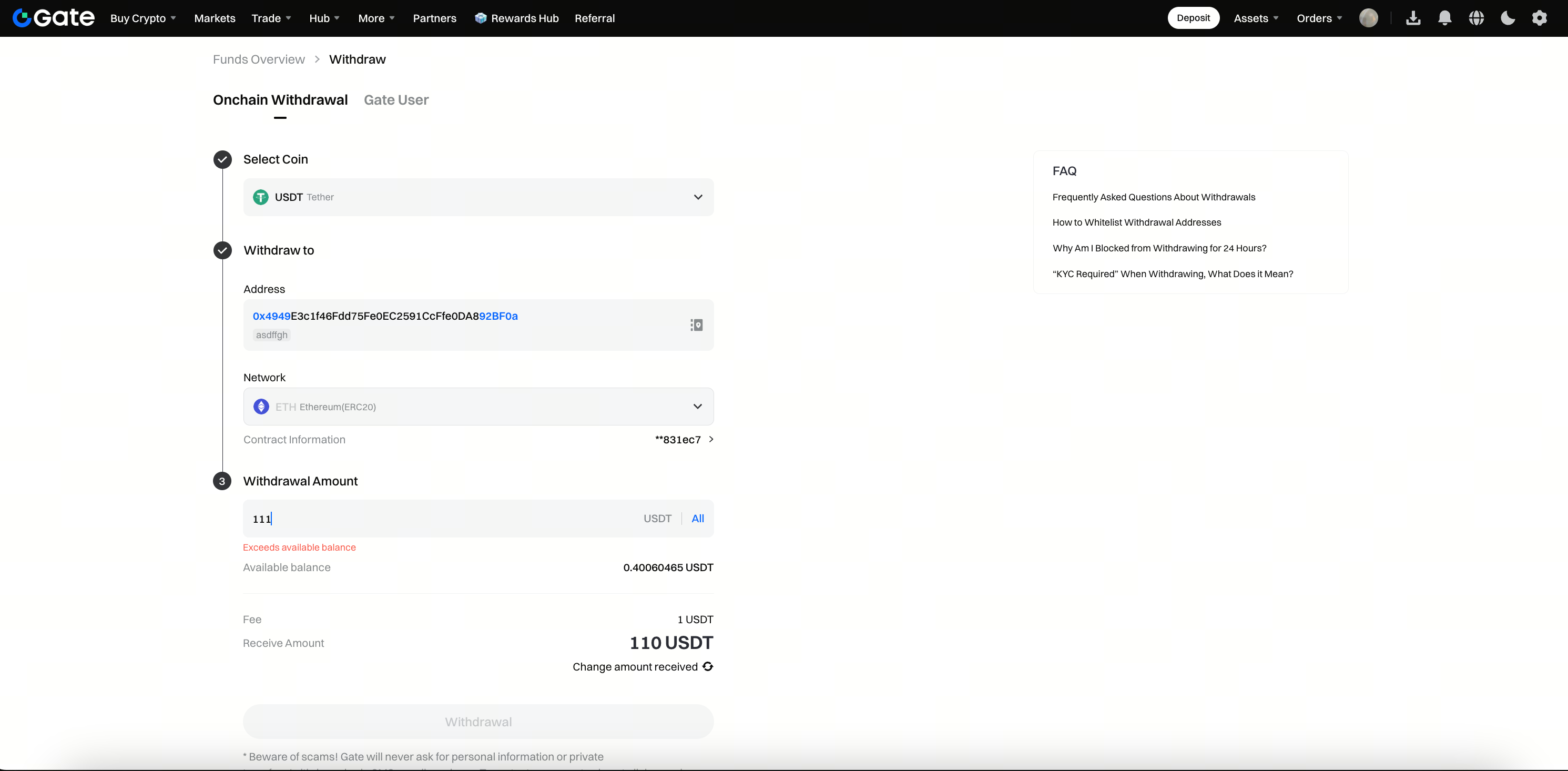This screenshot has height=771, width=1568.
Task: Expand the USDT coin selector
Action: point(478,197)
